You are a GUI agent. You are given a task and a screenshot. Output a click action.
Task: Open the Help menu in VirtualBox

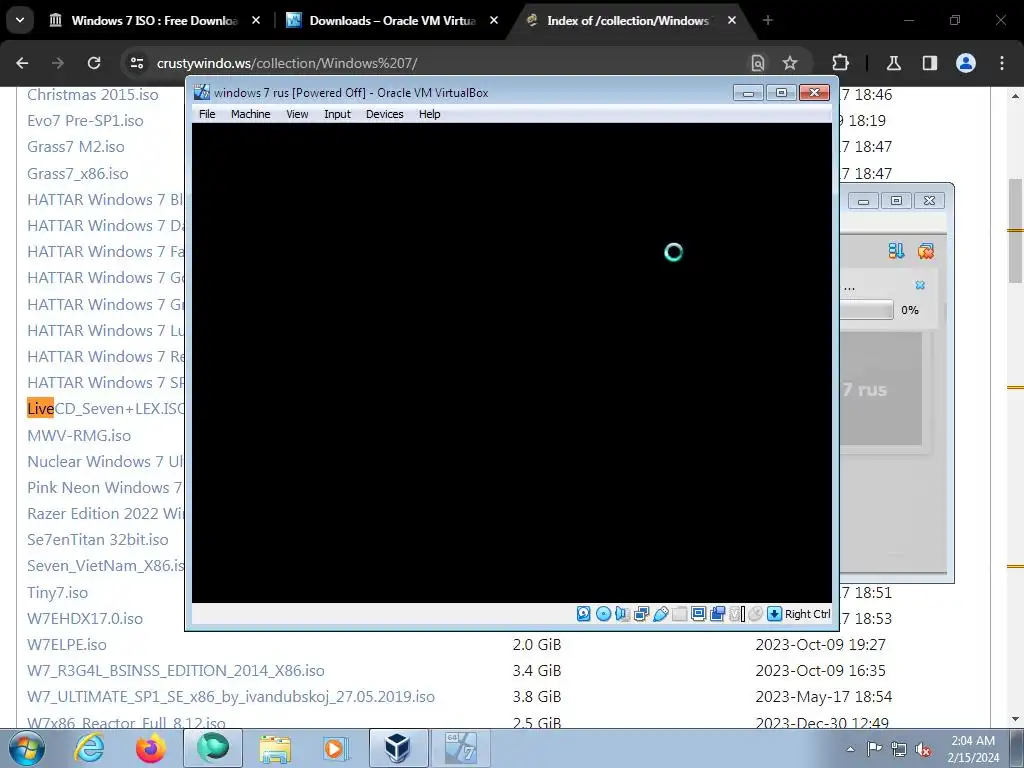(429, 114)
